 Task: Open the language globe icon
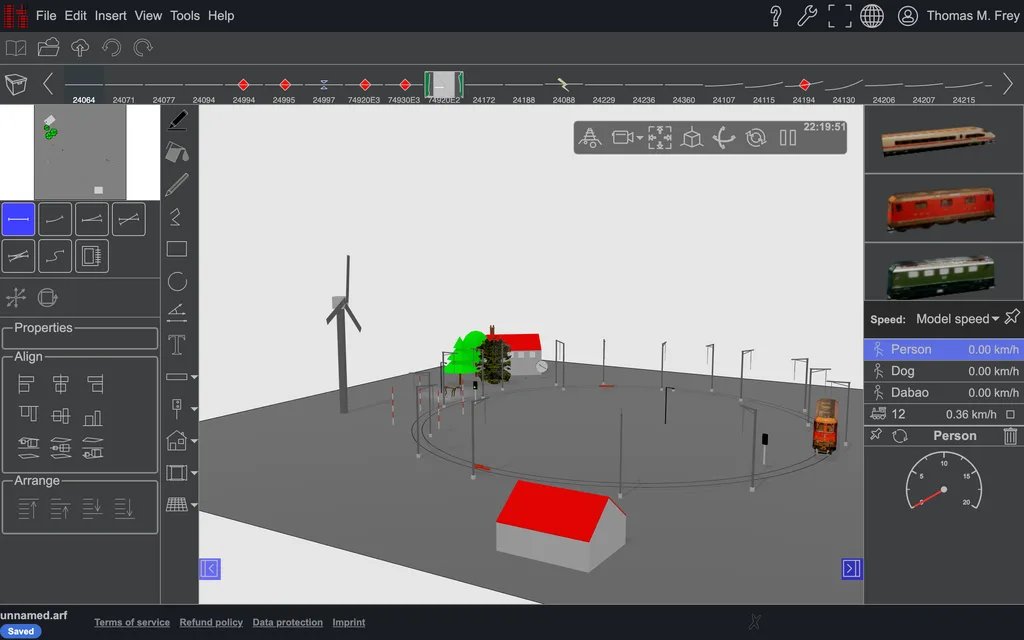pos(872,16)
